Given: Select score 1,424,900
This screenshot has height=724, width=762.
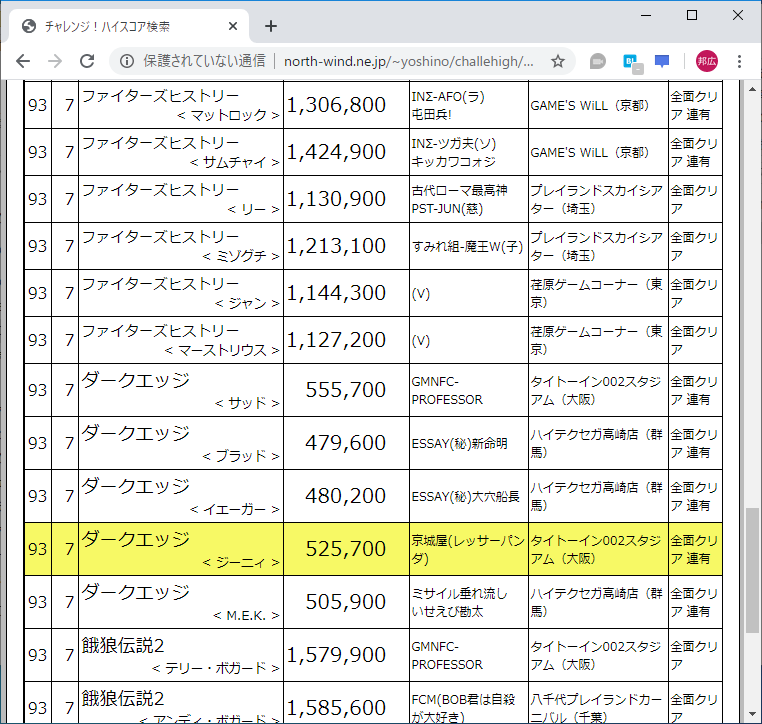Looking at the screenshot, I should pyautogui.click(x=336, y=152).
